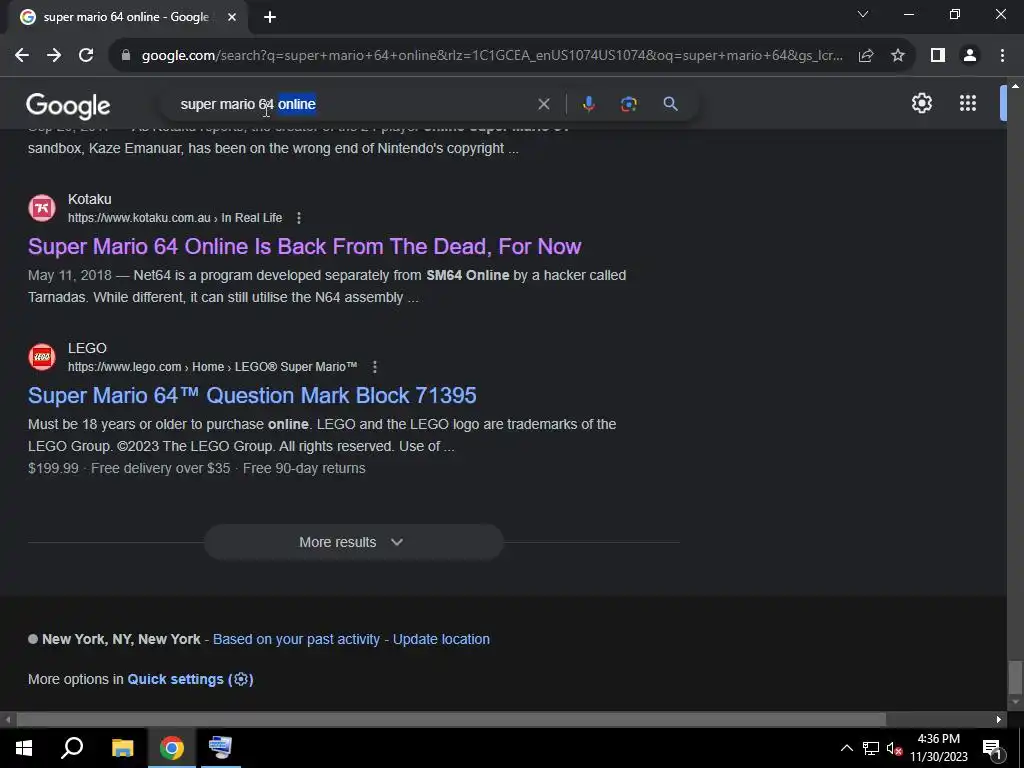This screenshot has width=1024, height=768.
Task: Click LEGO URL breadcrumb text
Action: [x=212, y=367]
